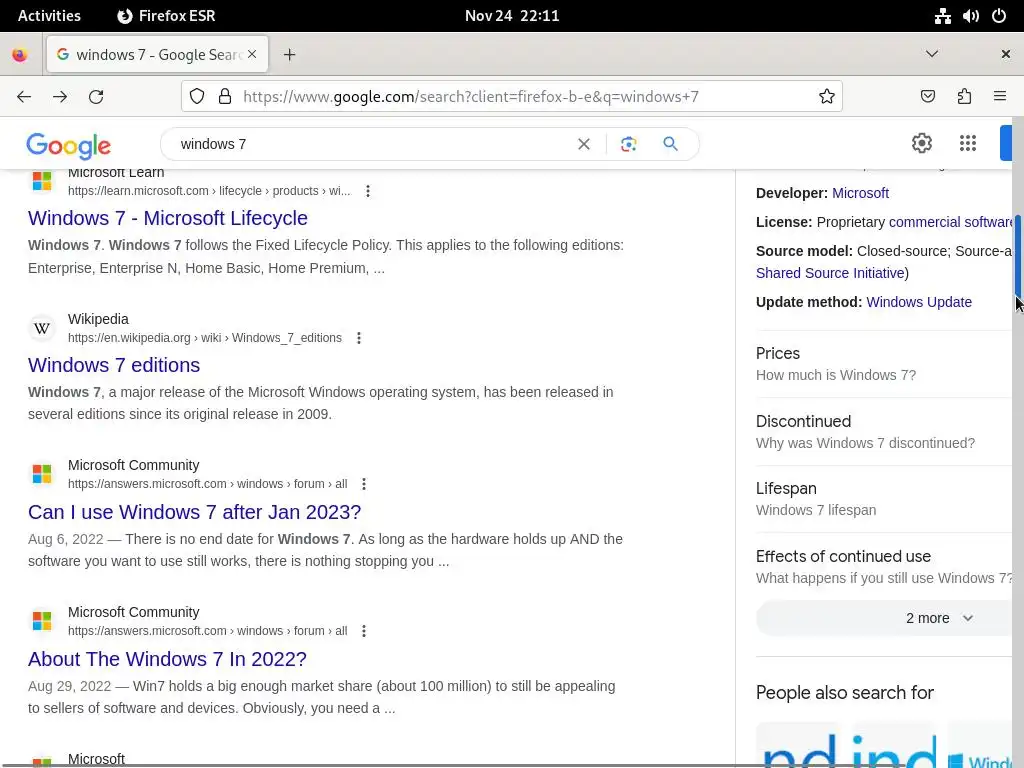Image resolution: width=1024 pixels, height=768 pixels.
Task: Open the system network status icon
Action: 942,16
